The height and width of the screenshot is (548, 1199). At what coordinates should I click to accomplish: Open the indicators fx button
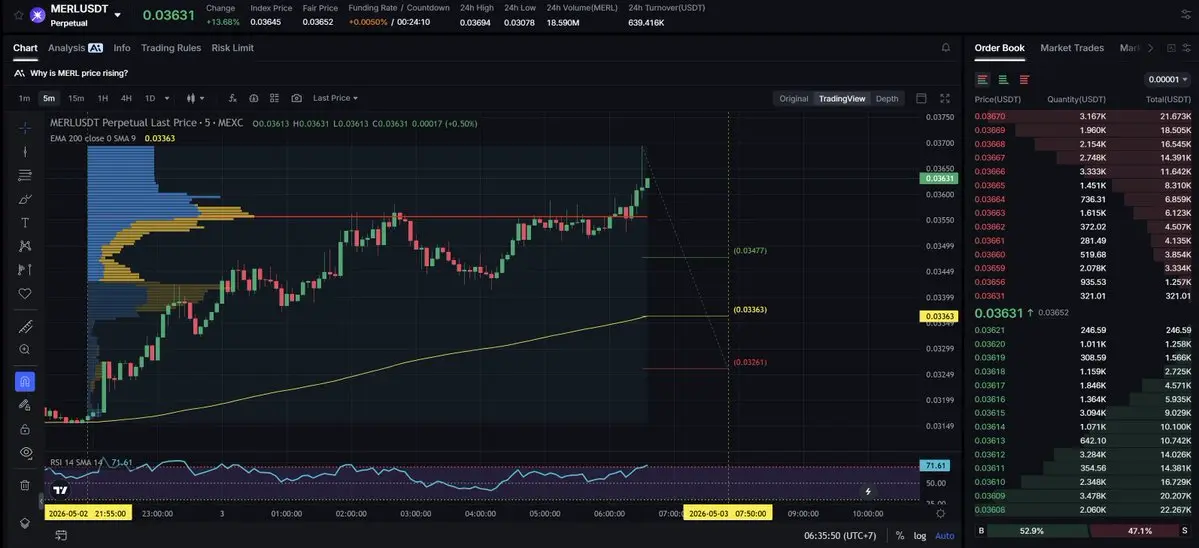[x=232, y=98]
